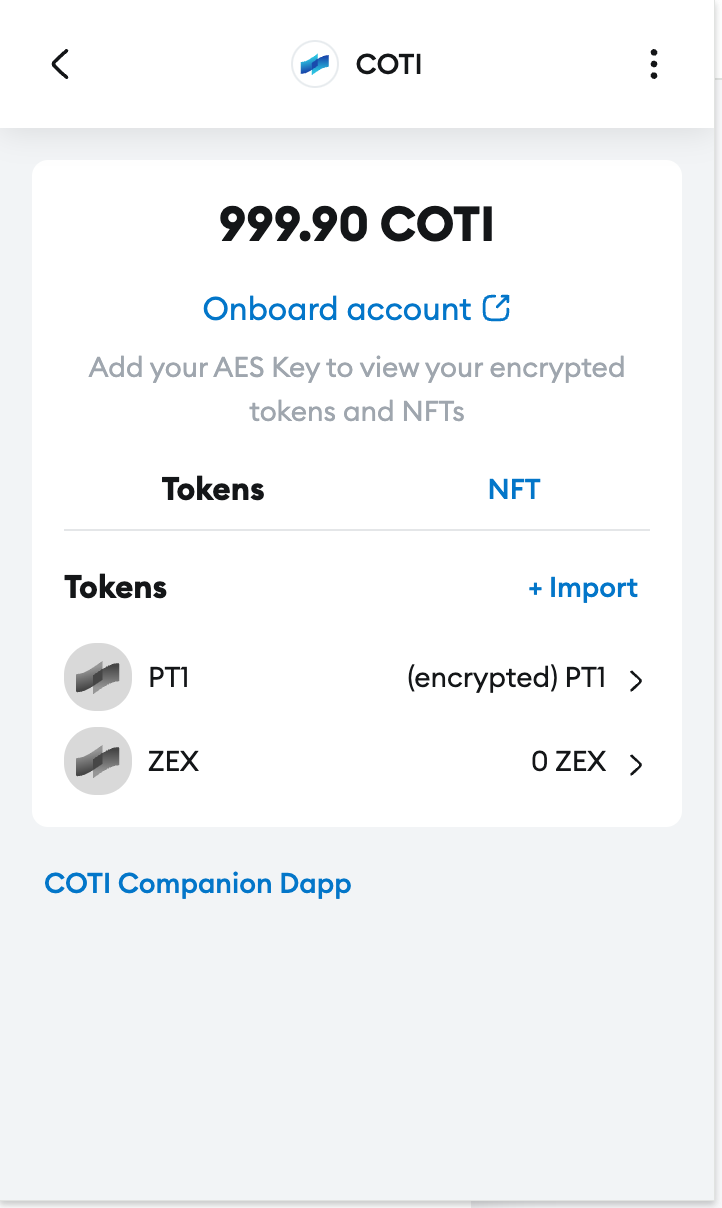The width and height of the screenshot is (722, 1208).
Task: Select the PT1 token name
Action: [169, 678]
